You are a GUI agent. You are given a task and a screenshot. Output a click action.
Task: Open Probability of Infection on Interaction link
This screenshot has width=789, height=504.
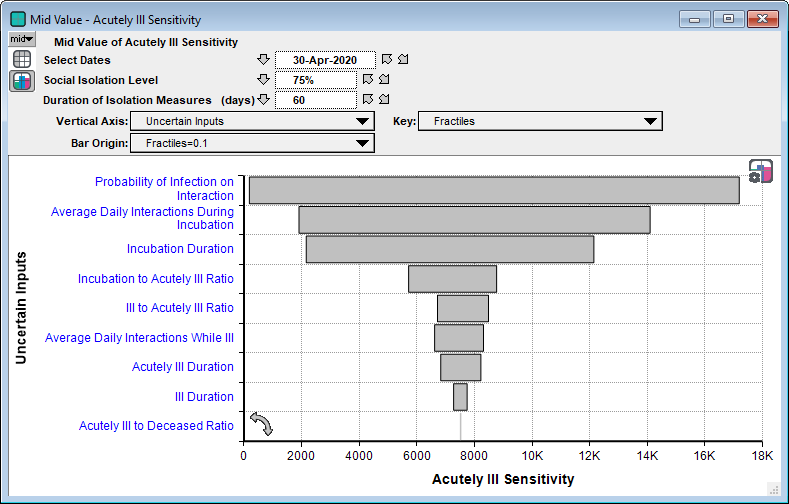pyautogui.click(x=164, y=189)
